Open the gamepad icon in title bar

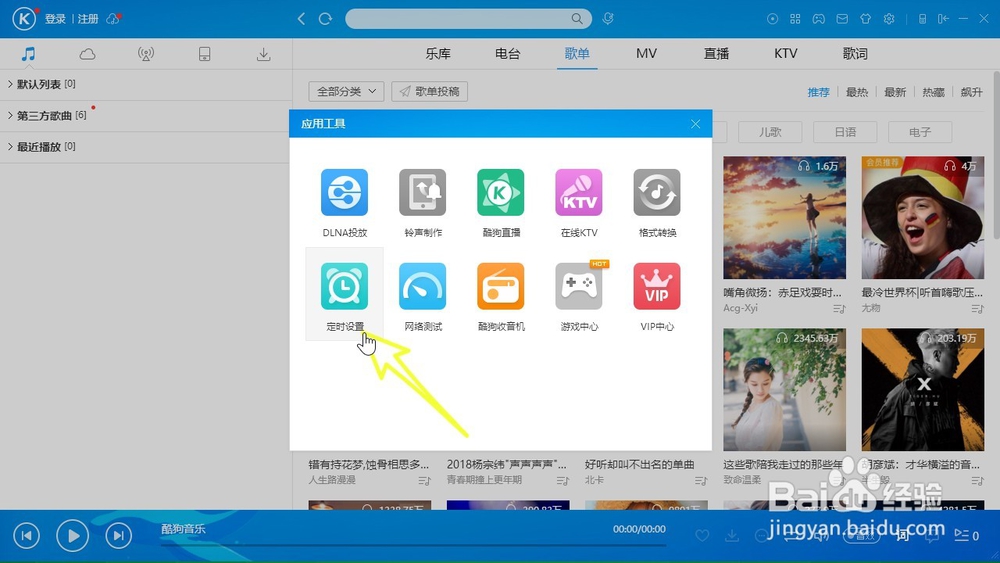click(x=818, y=19)
